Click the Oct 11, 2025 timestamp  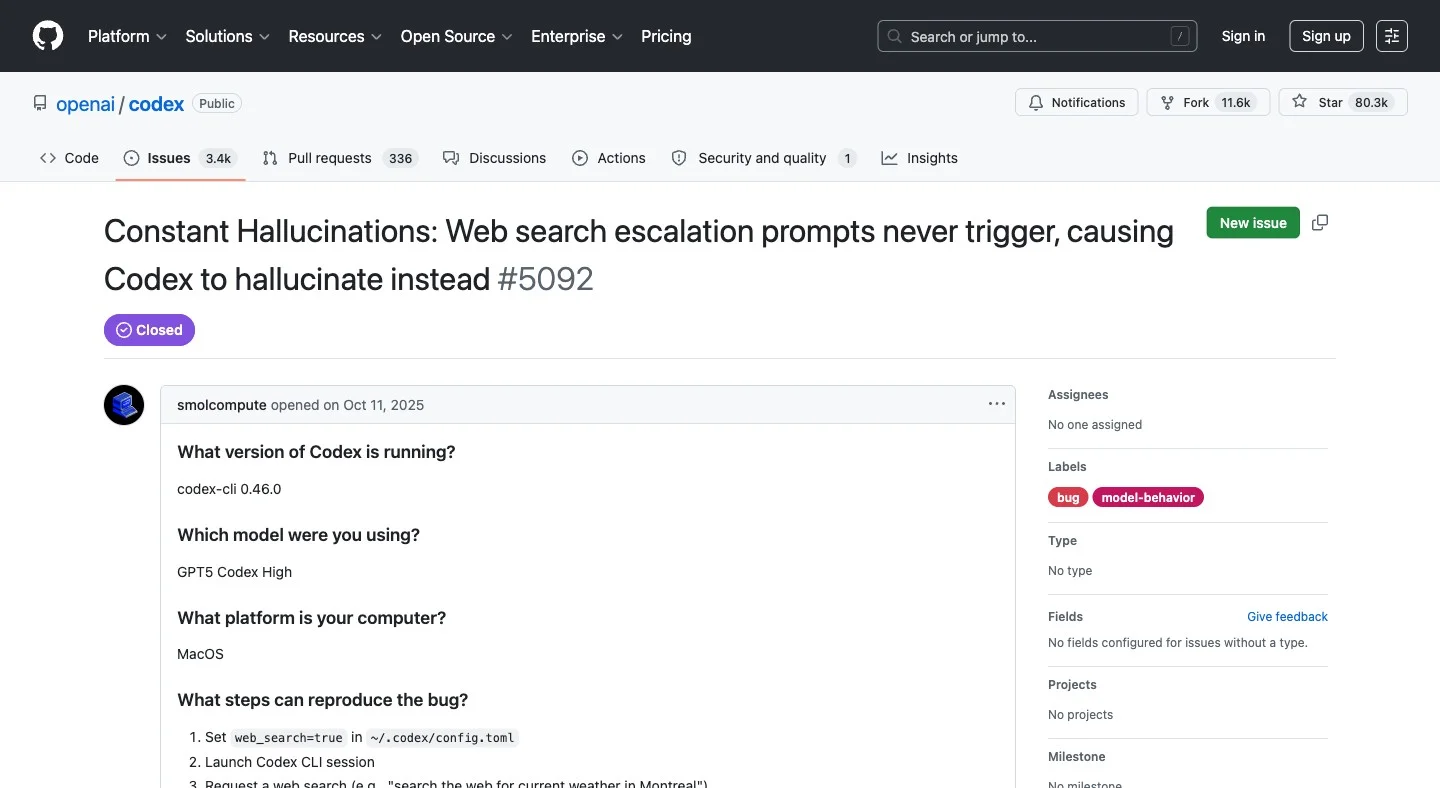383,405
